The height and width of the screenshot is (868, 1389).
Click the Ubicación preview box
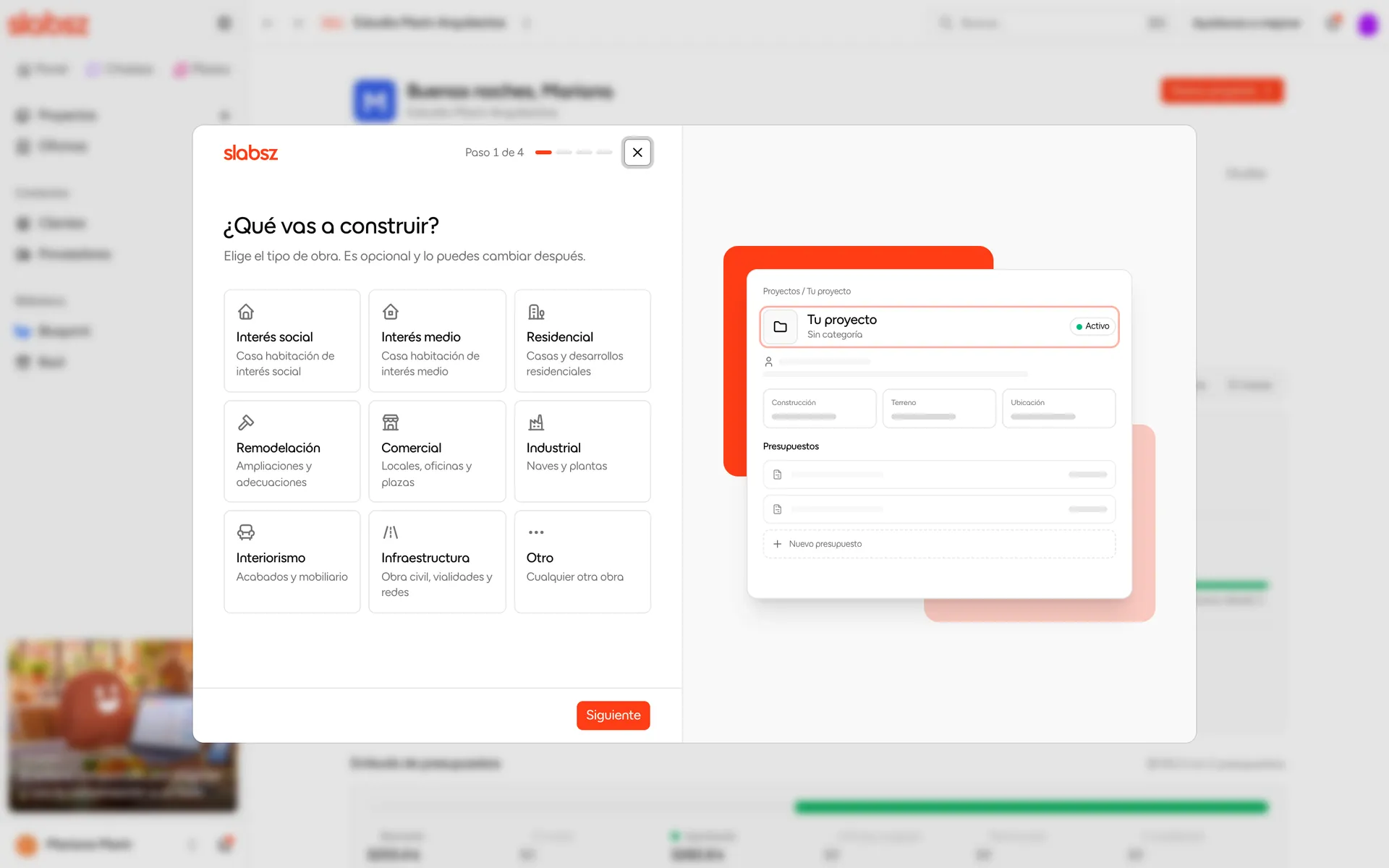[1058, 409]
